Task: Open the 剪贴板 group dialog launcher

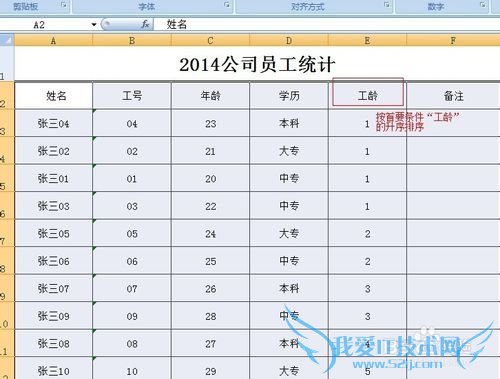Action: point(64,5)
